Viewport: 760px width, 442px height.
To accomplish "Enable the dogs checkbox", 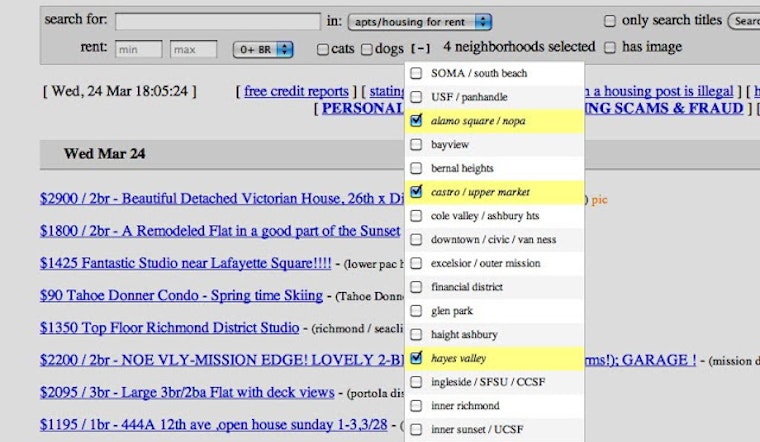I will pos(367,49).
